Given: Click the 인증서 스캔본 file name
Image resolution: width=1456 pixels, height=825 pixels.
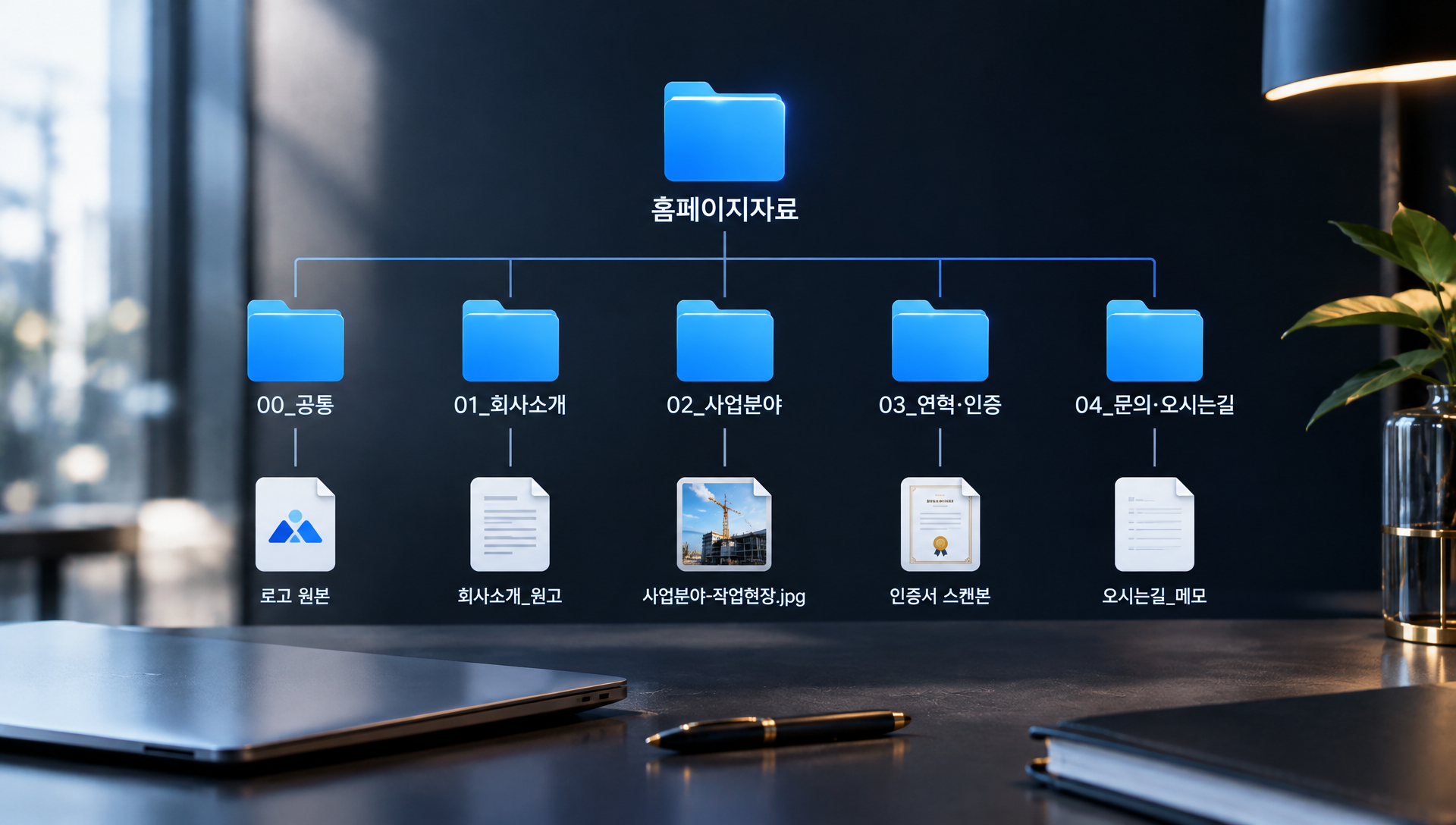Looking at the screenshot, I should pos(940,596).
